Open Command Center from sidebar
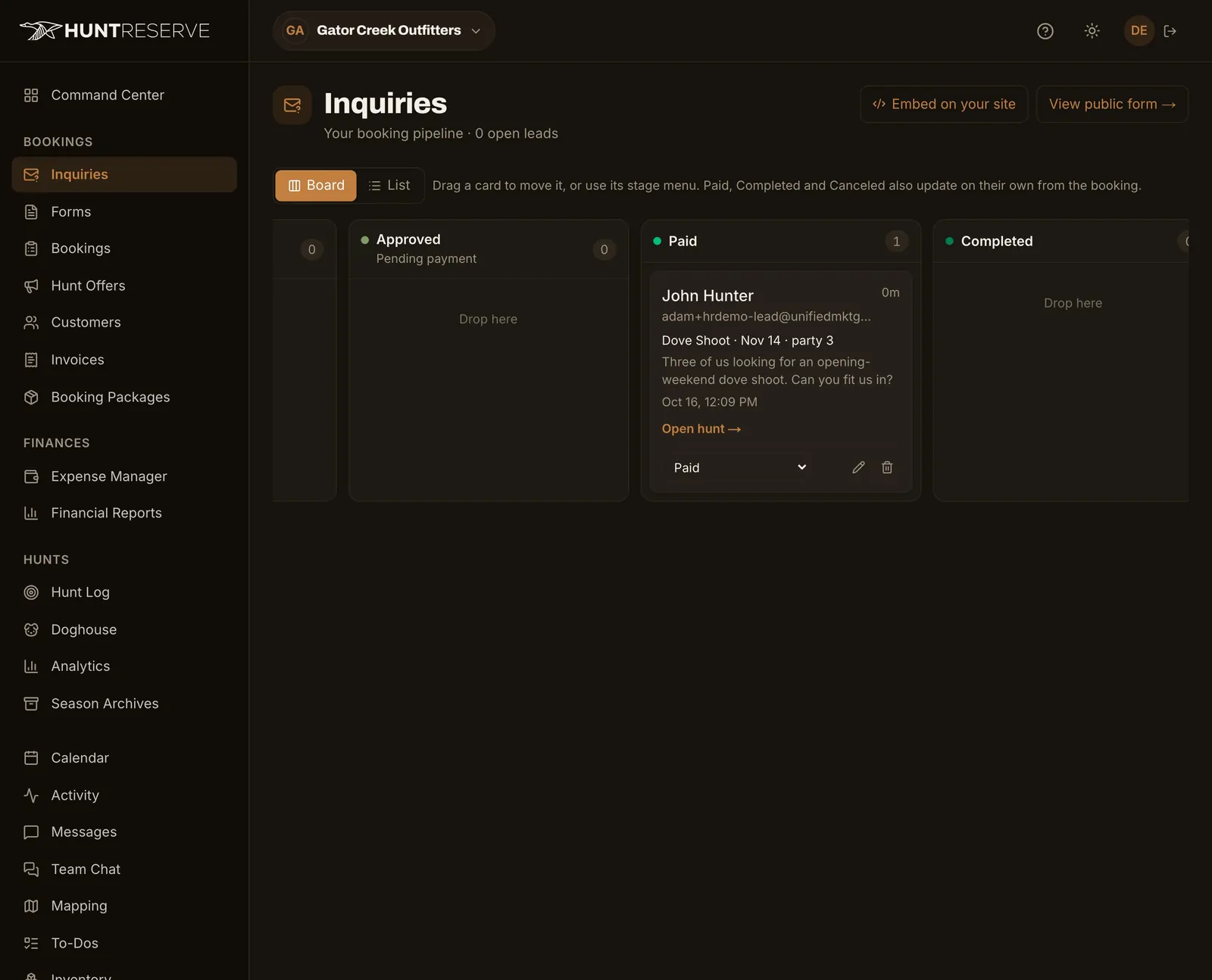The image size is (1212, 980). (124, 95)
